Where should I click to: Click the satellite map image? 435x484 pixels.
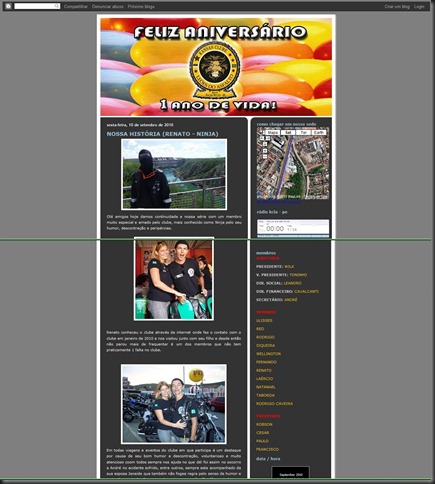[293, 163]
